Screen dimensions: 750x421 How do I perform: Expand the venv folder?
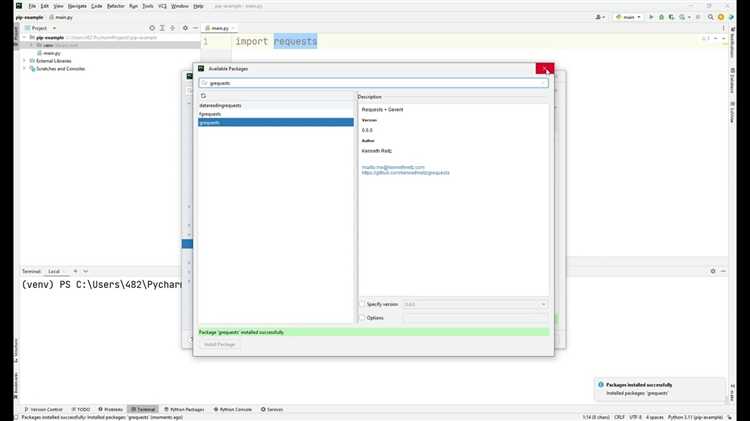(32, 45)
